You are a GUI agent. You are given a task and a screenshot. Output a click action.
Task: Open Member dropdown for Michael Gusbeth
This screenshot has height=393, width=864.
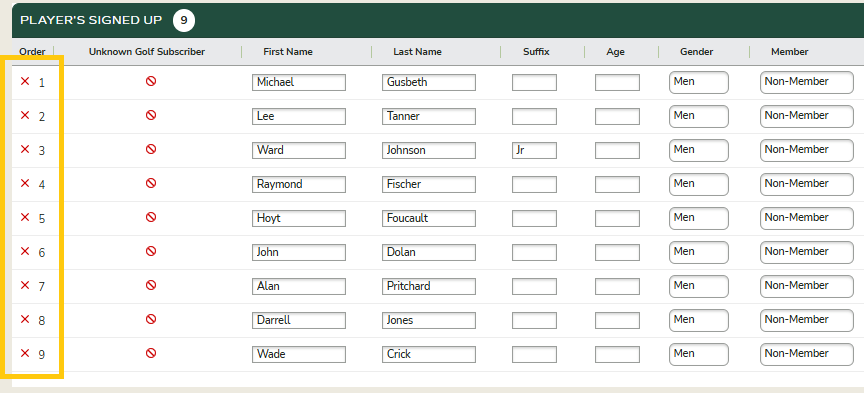807,82
